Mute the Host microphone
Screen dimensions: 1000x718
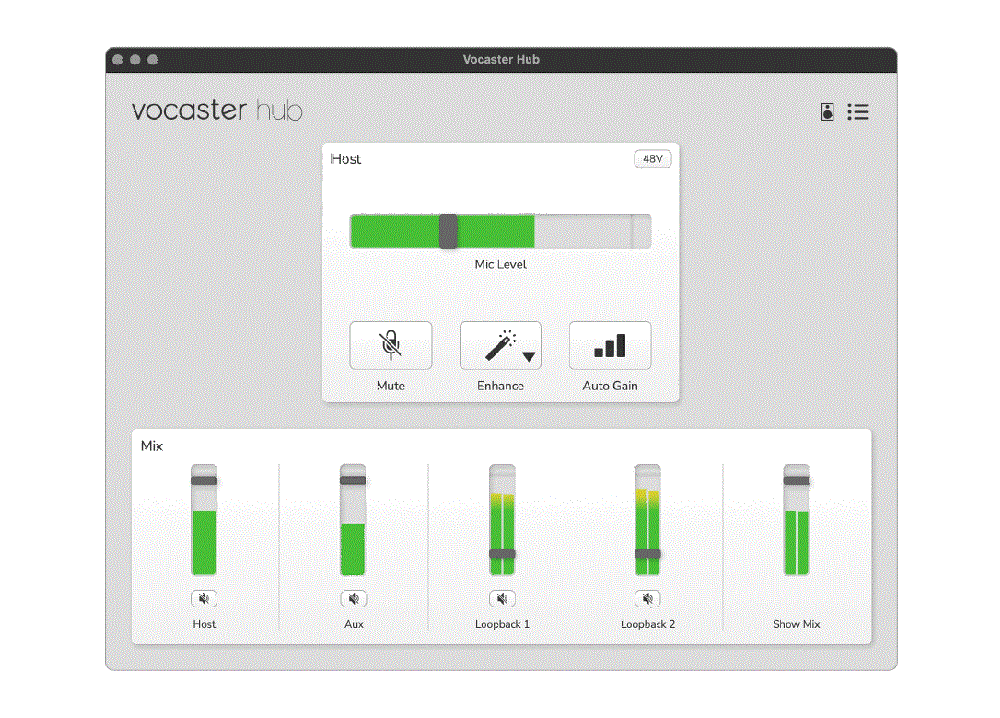(390, 345)
